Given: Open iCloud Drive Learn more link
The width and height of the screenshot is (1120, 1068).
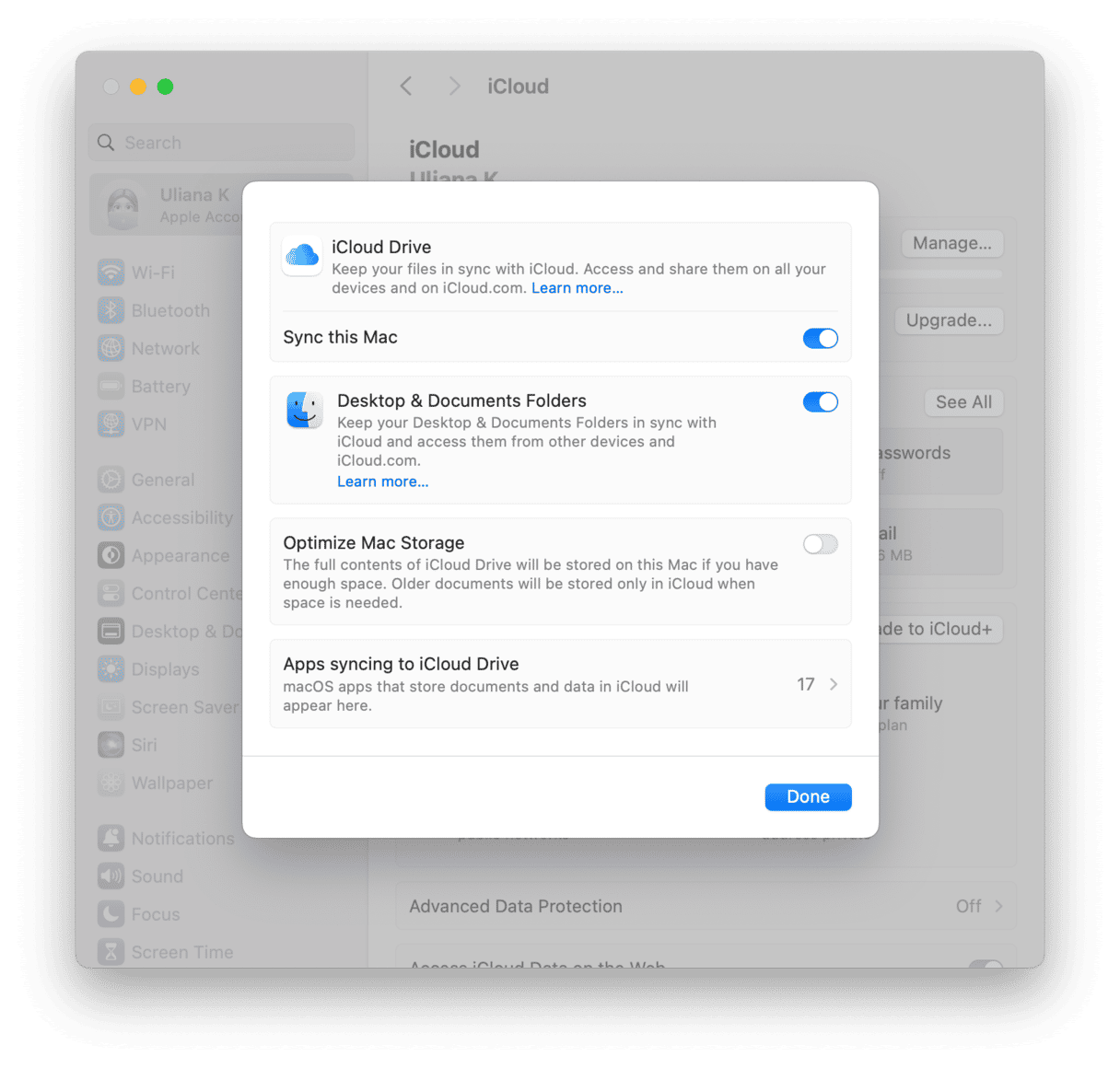Looking at the screenshot, I should 577,288.
